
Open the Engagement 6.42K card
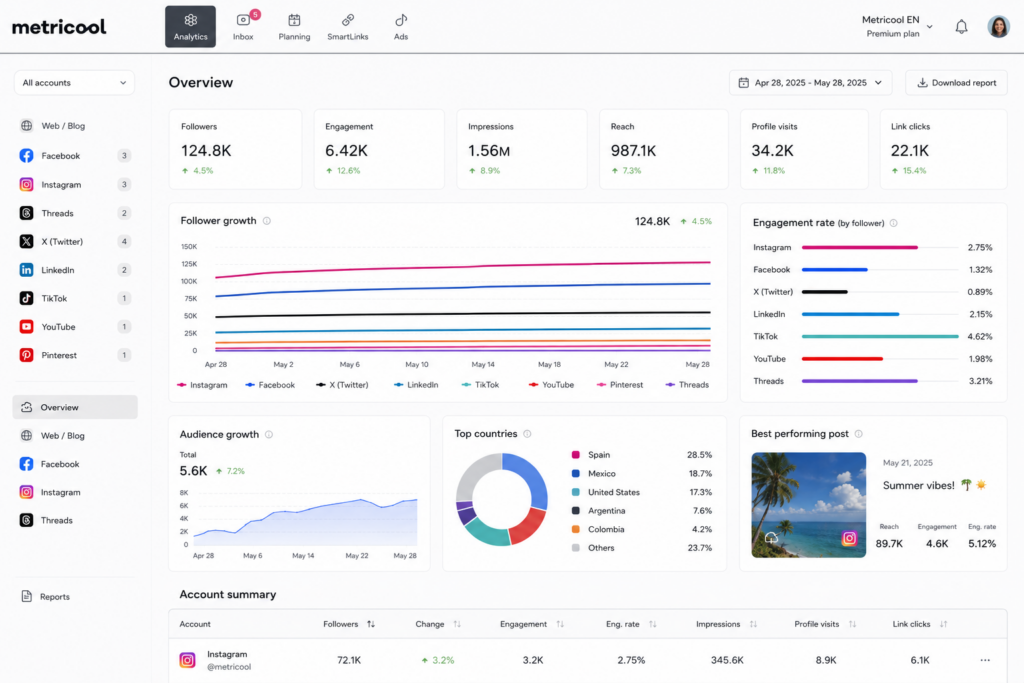(379, 150)
